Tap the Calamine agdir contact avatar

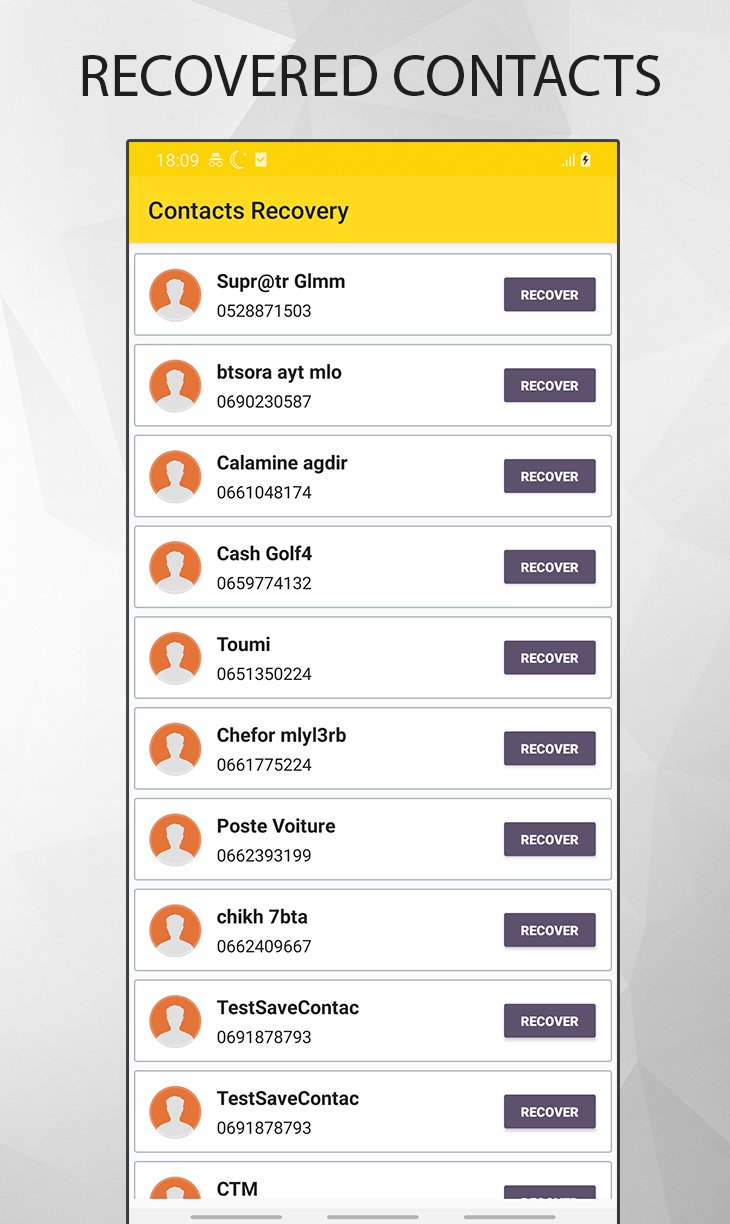tap(175, 476)
